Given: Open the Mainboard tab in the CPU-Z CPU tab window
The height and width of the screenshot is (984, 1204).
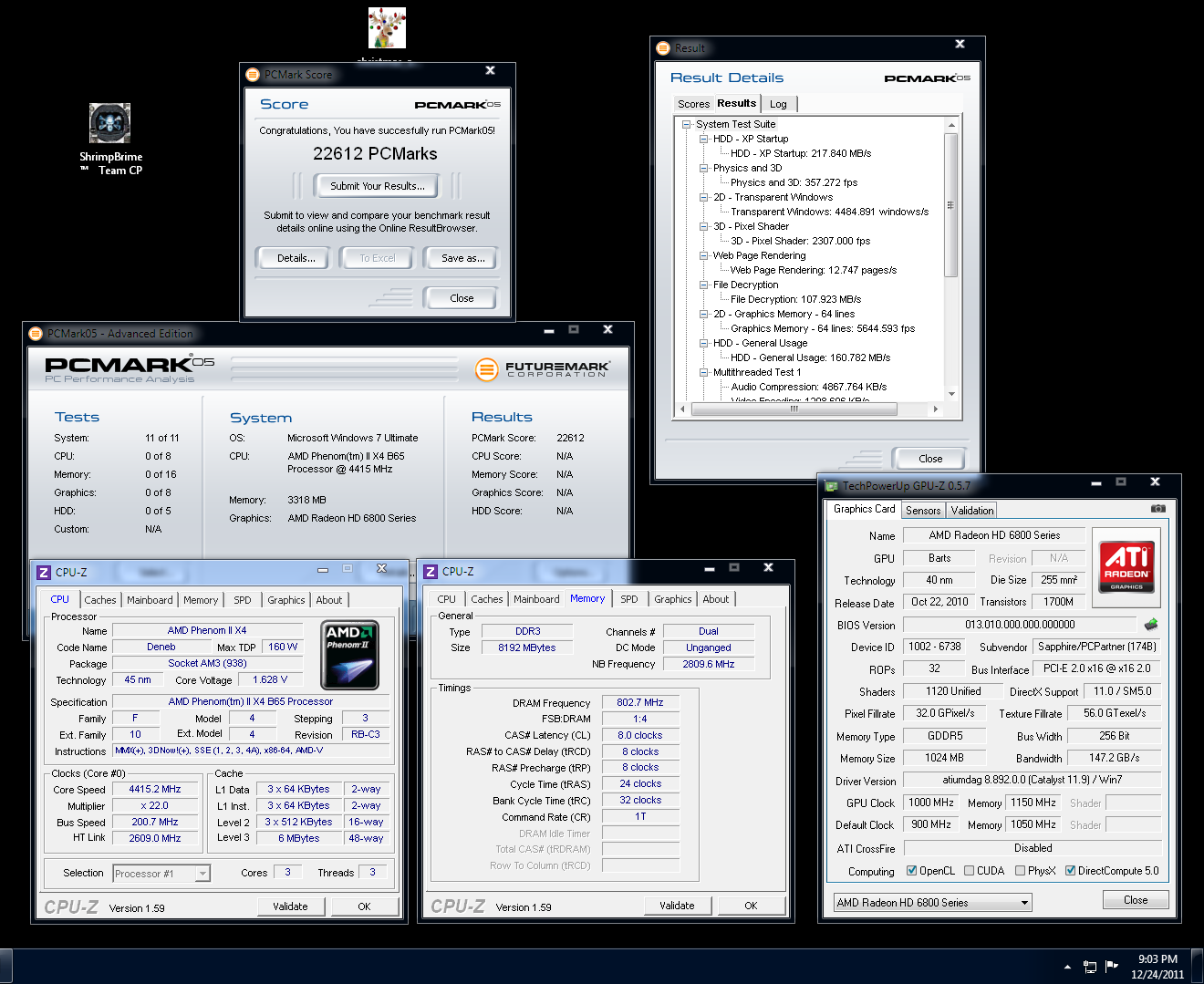Looking at the screenshot, I should [x=150, y=600].
